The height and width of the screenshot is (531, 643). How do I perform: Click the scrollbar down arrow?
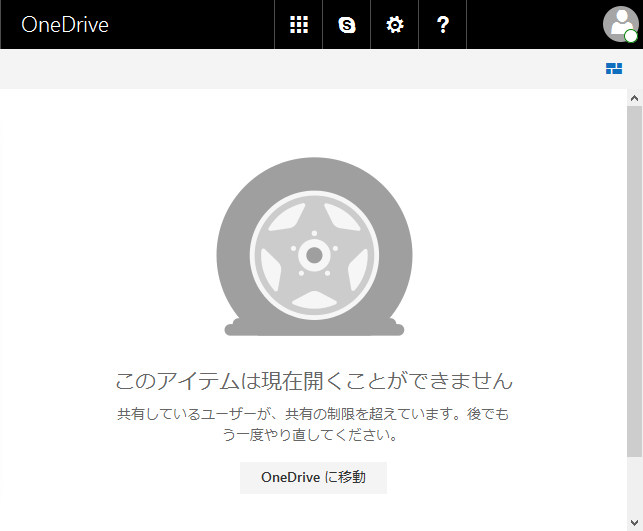tap(634, 522)
